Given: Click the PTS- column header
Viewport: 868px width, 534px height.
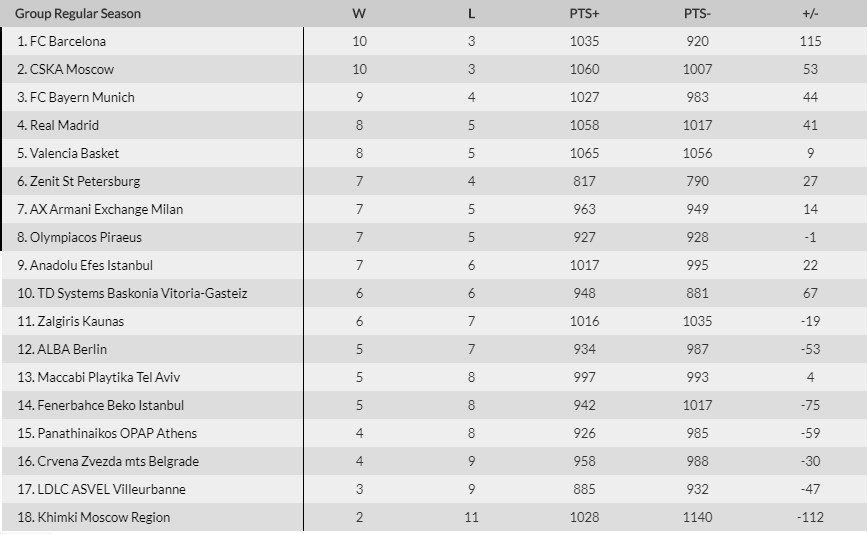Looking at the screenshot, I should 697,14.
